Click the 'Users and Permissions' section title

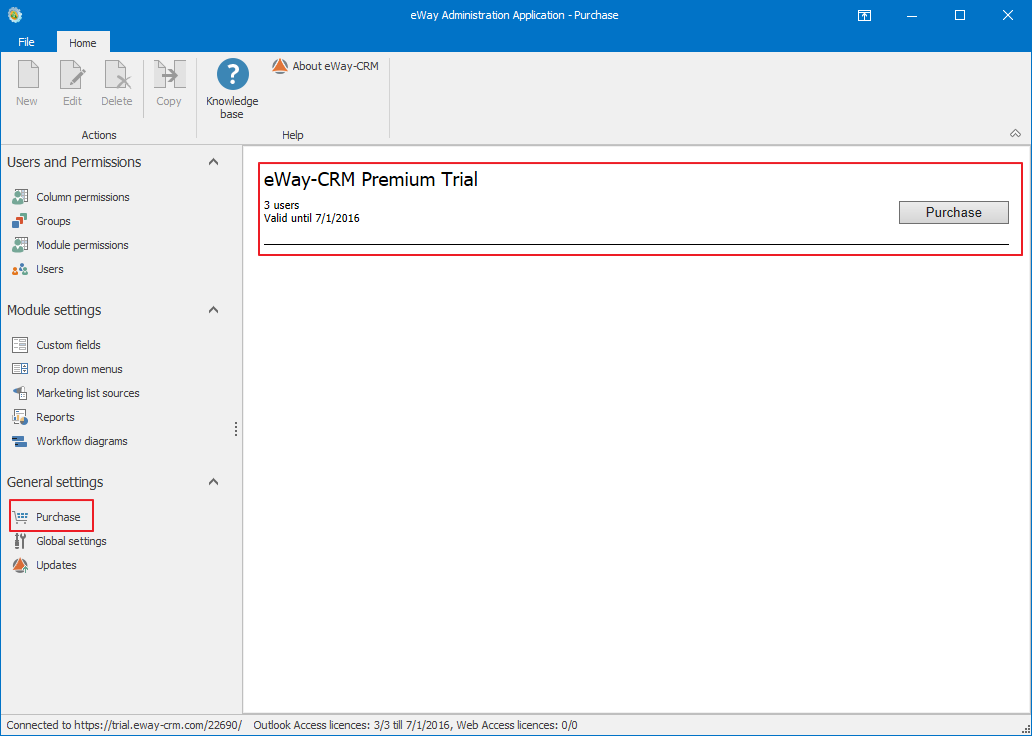(x=74, y=162)
